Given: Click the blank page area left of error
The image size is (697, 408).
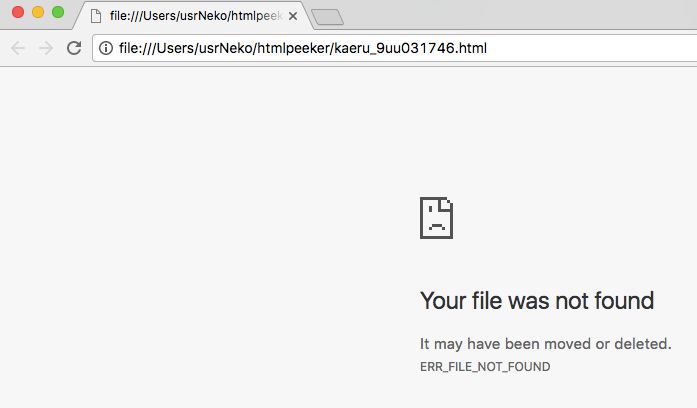Looking at the screenshot, I should [200, 236].
